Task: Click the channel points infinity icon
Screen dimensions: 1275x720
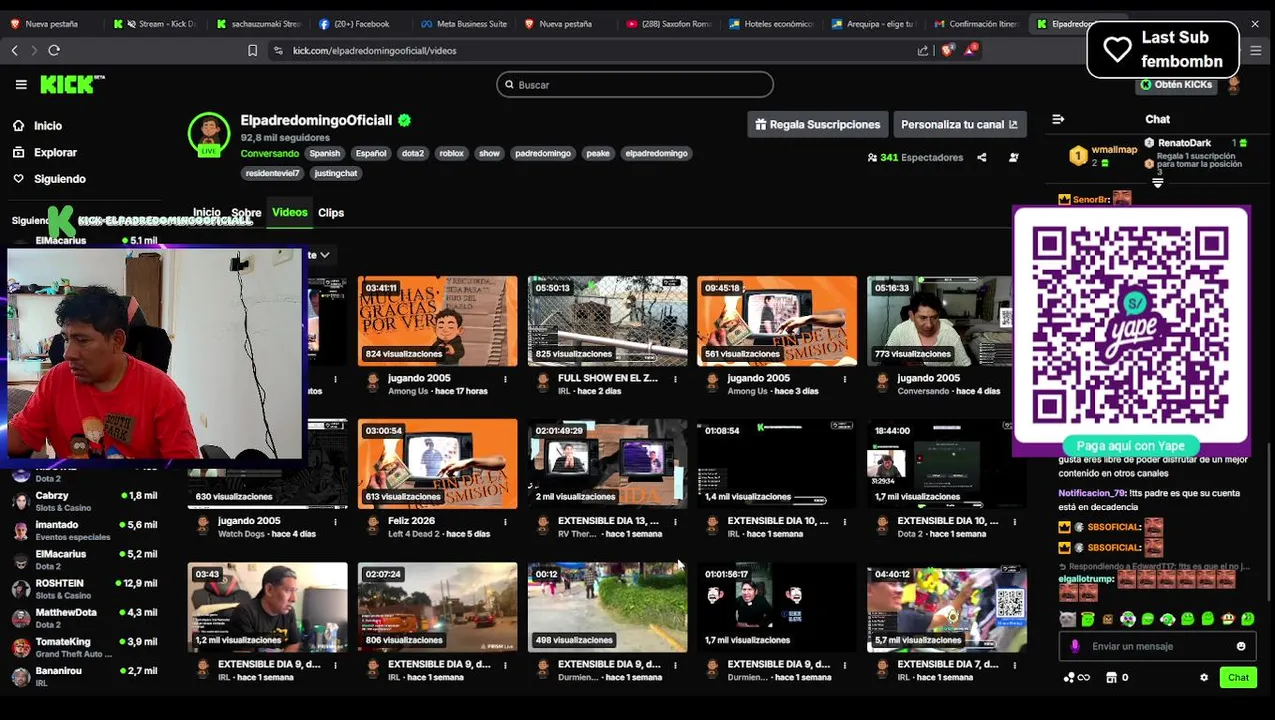Action: point(1076,678)
